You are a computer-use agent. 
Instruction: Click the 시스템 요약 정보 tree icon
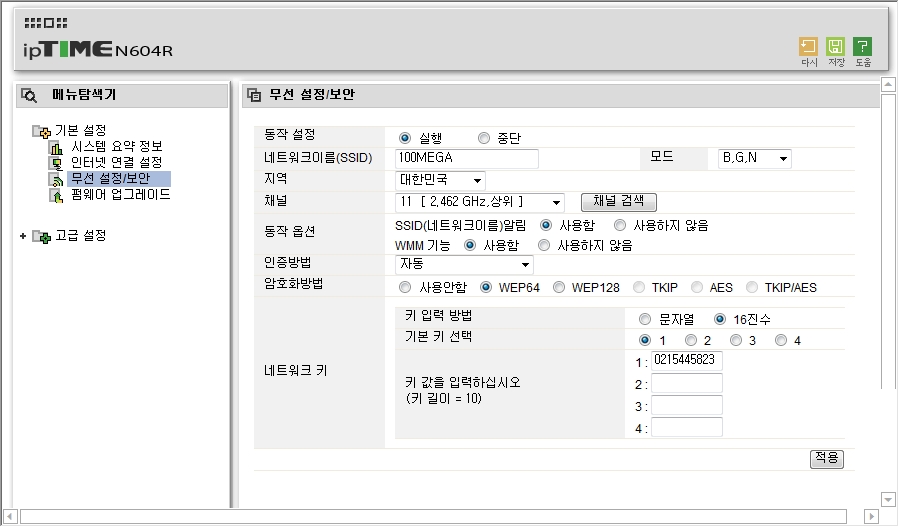click(x=56, y=147)
